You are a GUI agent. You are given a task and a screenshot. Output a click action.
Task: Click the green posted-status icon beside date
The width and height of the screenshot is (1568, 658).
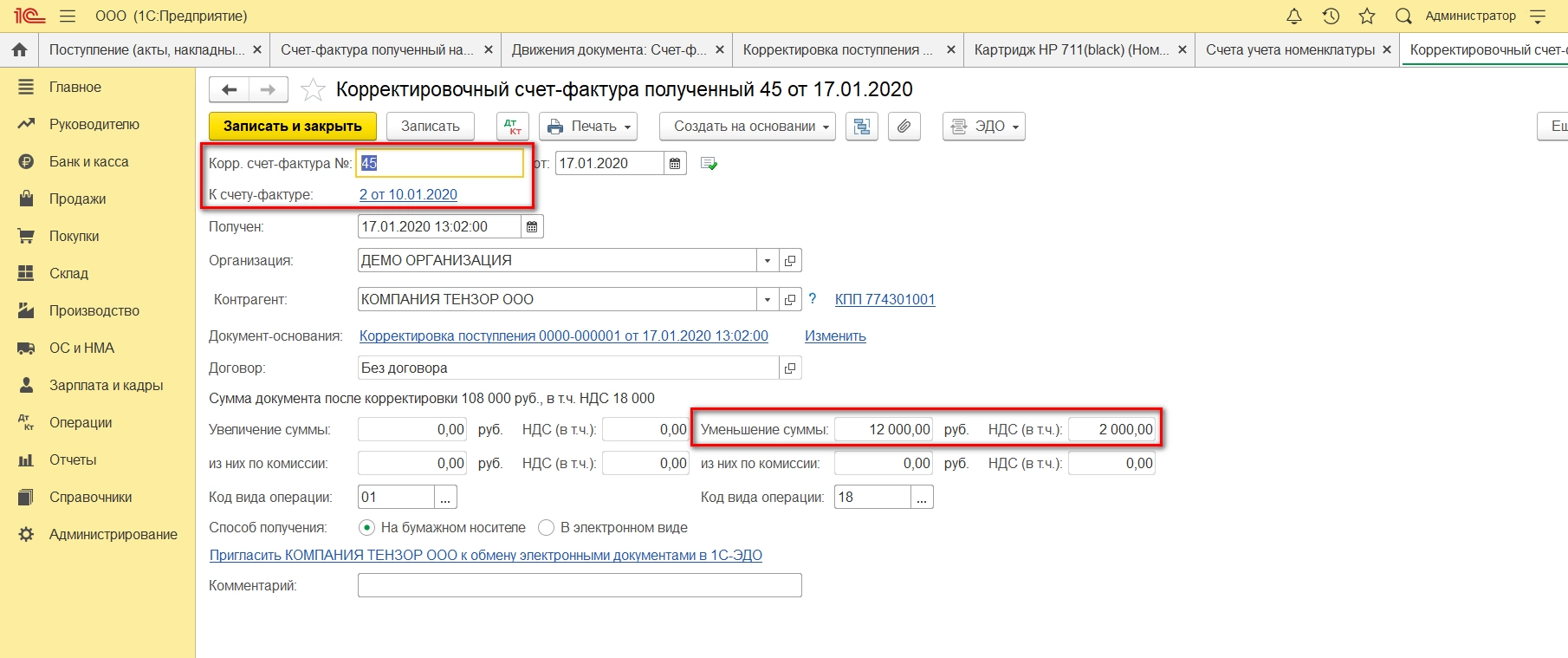709,163
